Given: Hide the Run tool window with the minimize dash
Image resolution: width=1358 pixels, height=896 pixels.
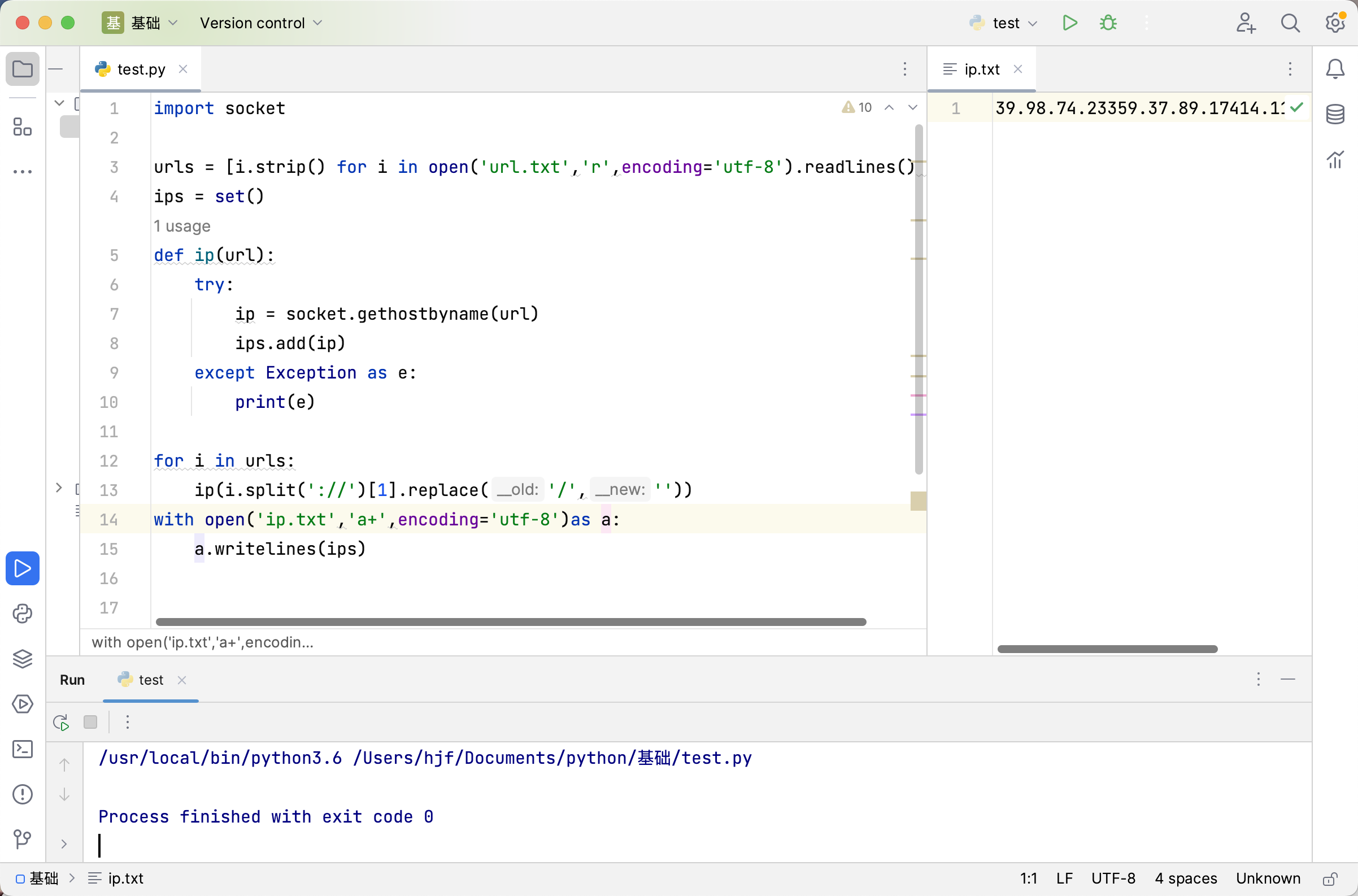Looking at the screenshot, I should [x=1288, y=679].
